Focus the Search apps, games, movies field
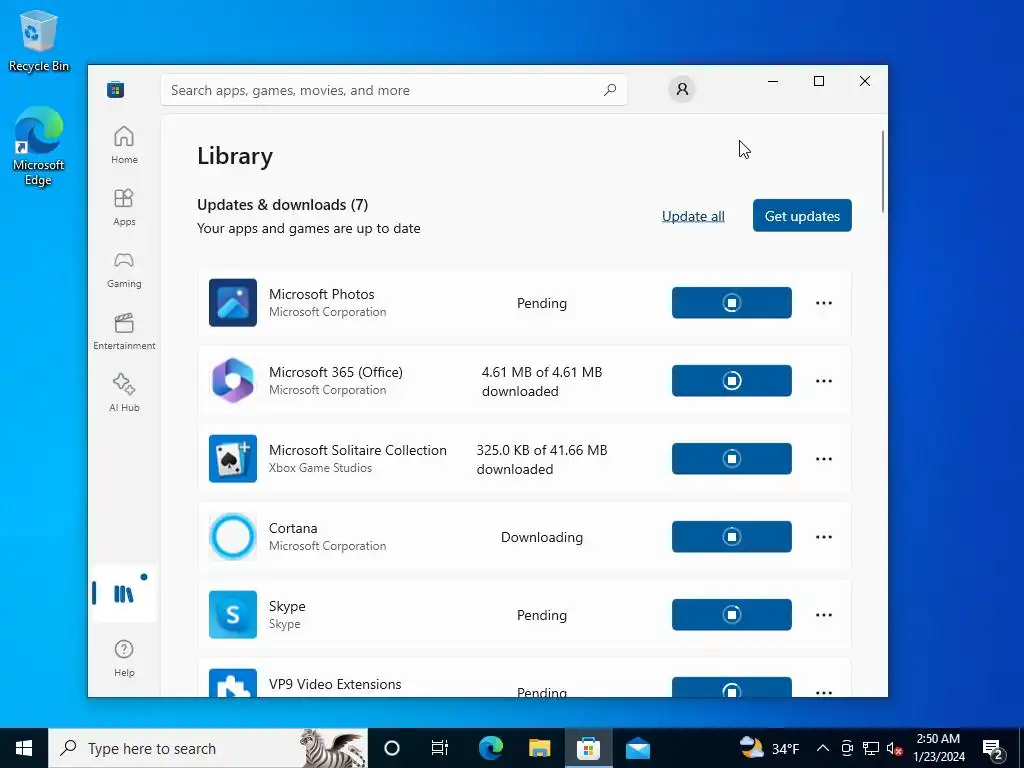Screen dimensions: 1024x768 [394, 90]
